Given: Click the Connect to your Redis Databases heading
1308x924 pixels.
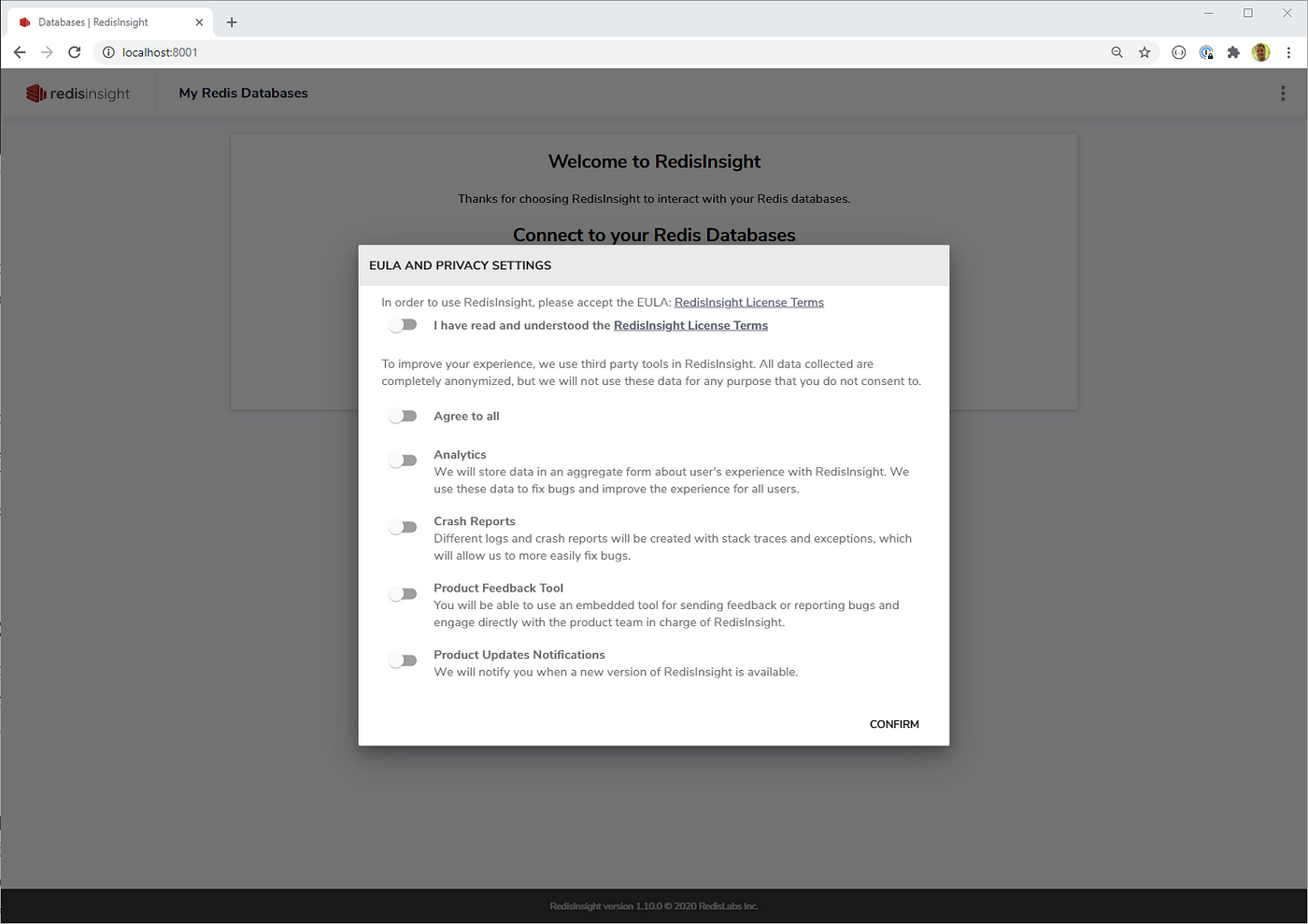Looking at the screenshot, I should (654, 235).
